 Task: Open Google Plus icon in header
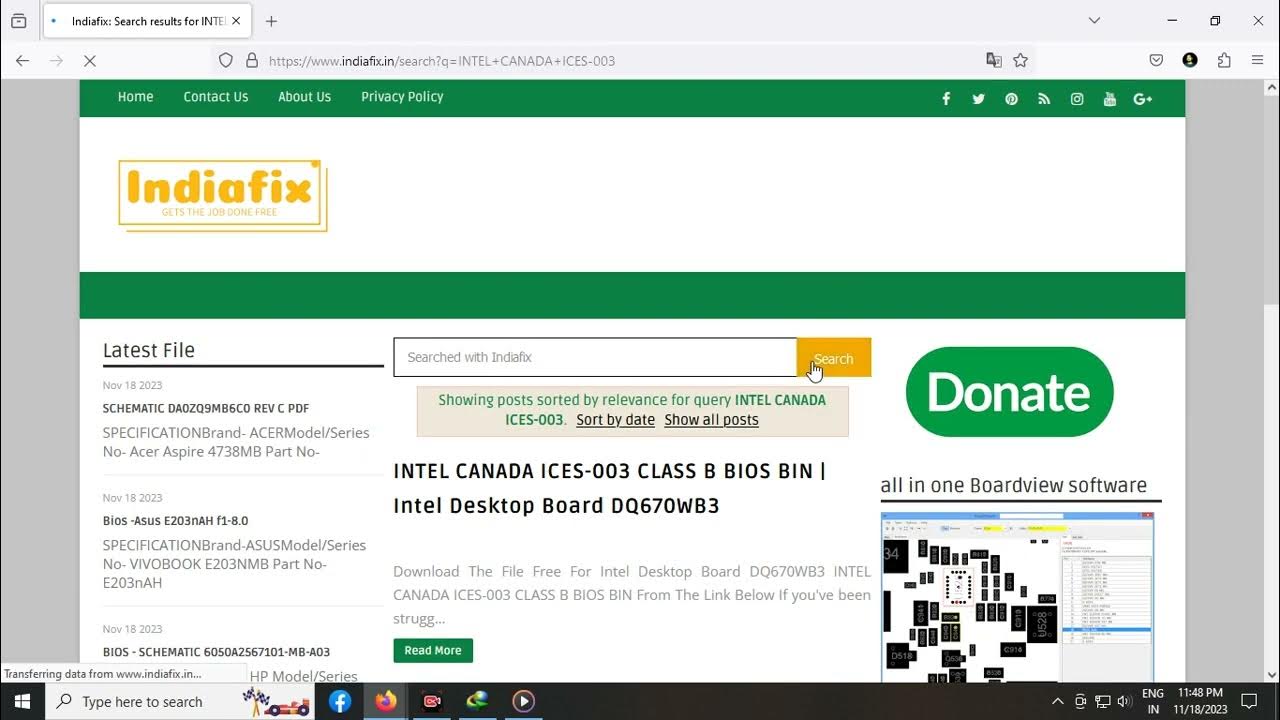[1143, 98]
